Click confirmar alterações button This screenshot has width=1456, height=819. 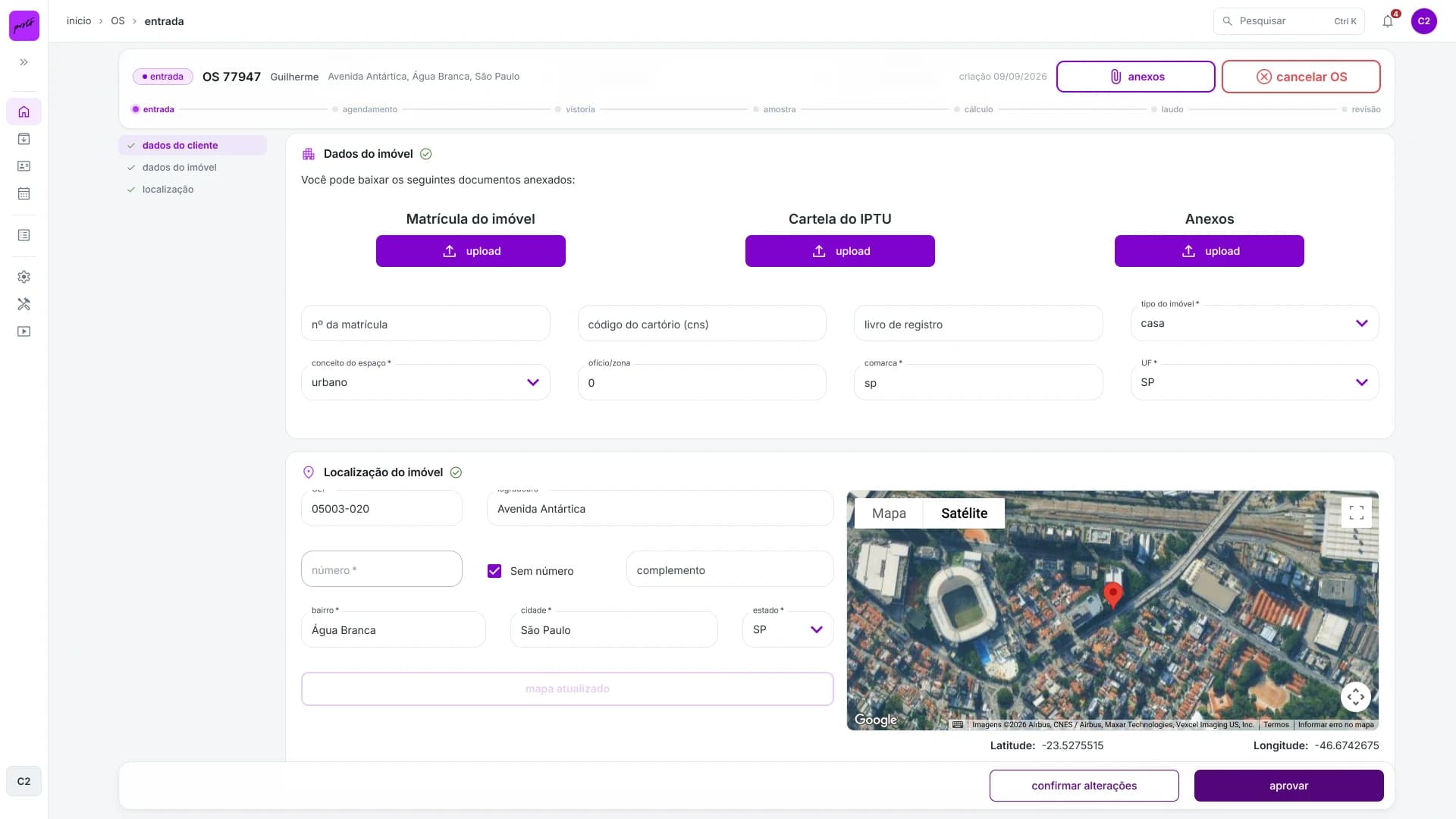pyautogui.click(x=1084, y=786)
